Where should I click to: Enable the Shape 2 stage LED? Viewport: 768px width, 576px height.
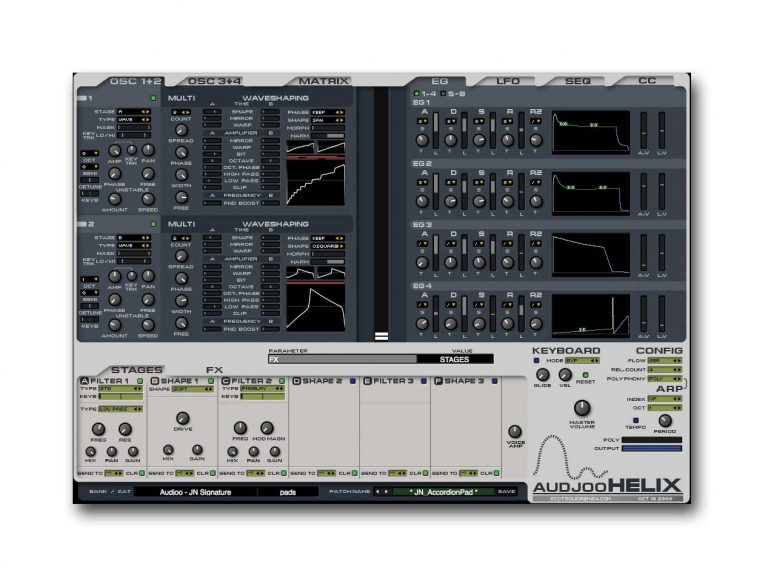coord(353,381)
